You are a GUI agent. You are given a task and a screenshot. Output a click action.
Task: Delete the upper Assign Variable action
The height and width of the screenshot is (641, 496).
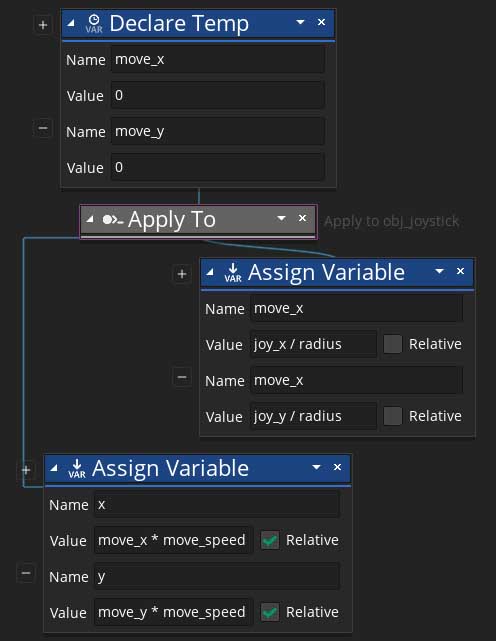coord(460,271)
